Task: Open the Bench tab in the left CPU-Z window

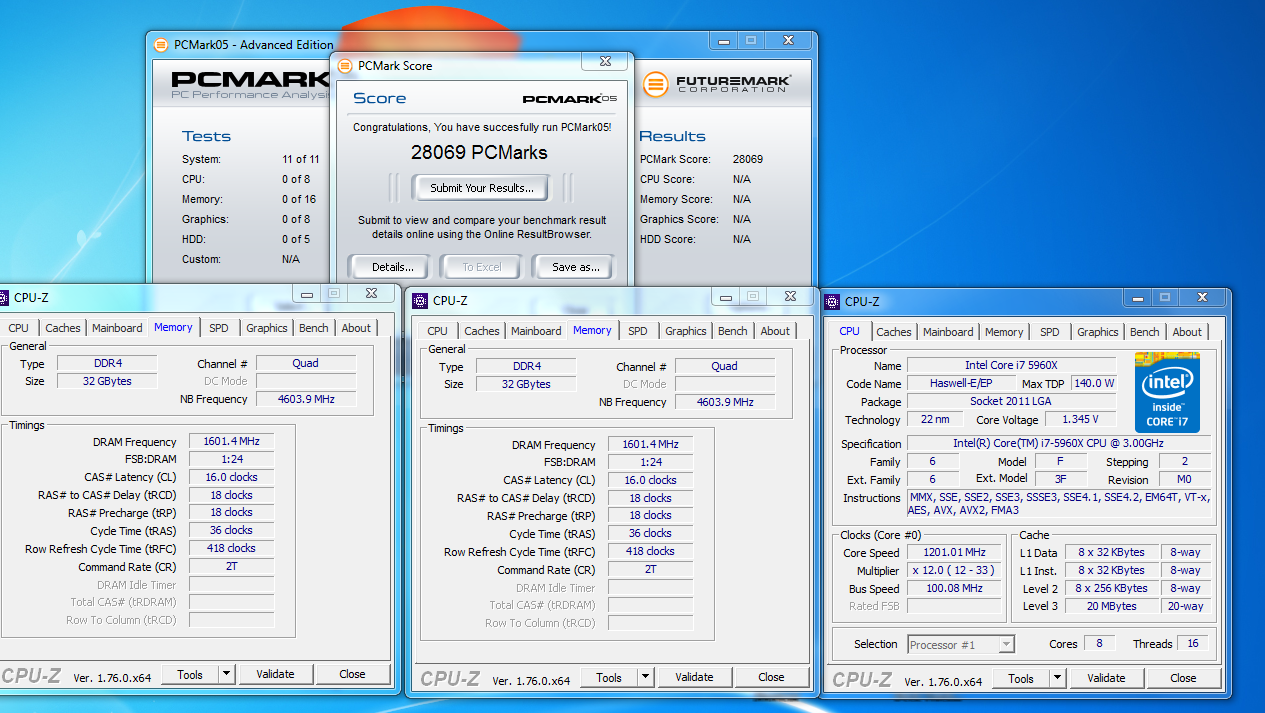Action: tap(314, 328)
